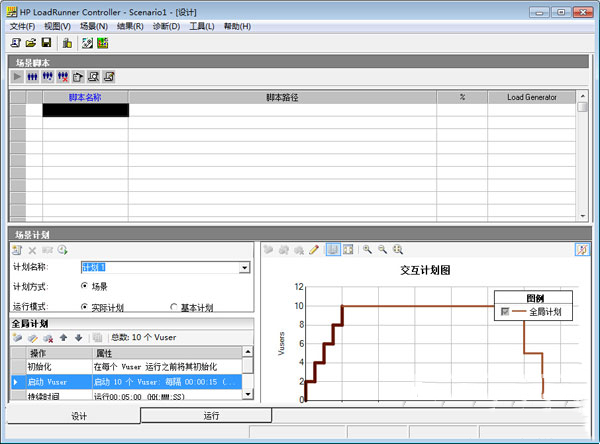Click the 操作 column header

click(59, 353)
